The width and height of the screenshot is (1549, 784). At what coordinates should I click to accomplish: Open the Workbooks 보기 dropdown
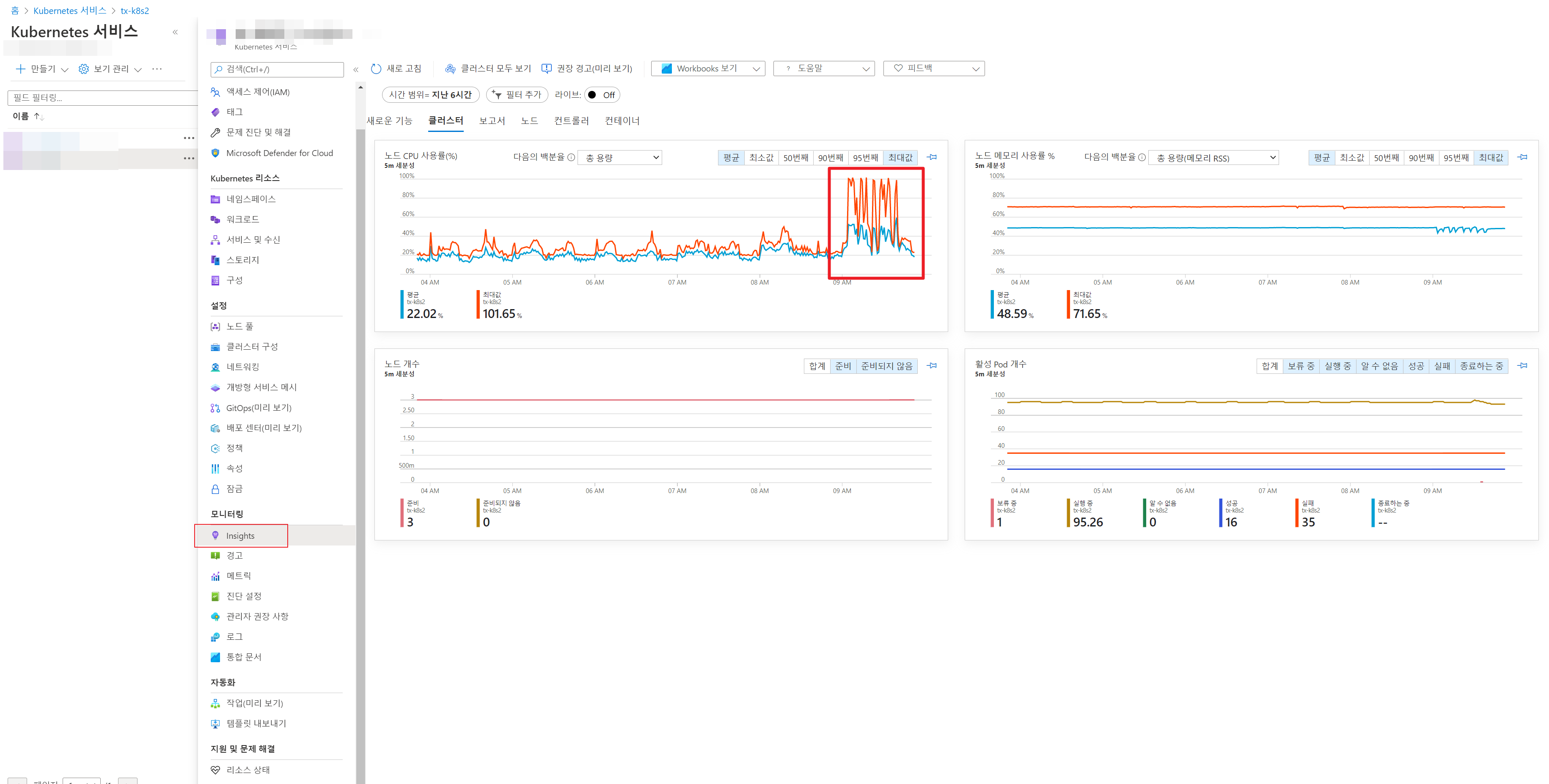click(x=708, y=69)
